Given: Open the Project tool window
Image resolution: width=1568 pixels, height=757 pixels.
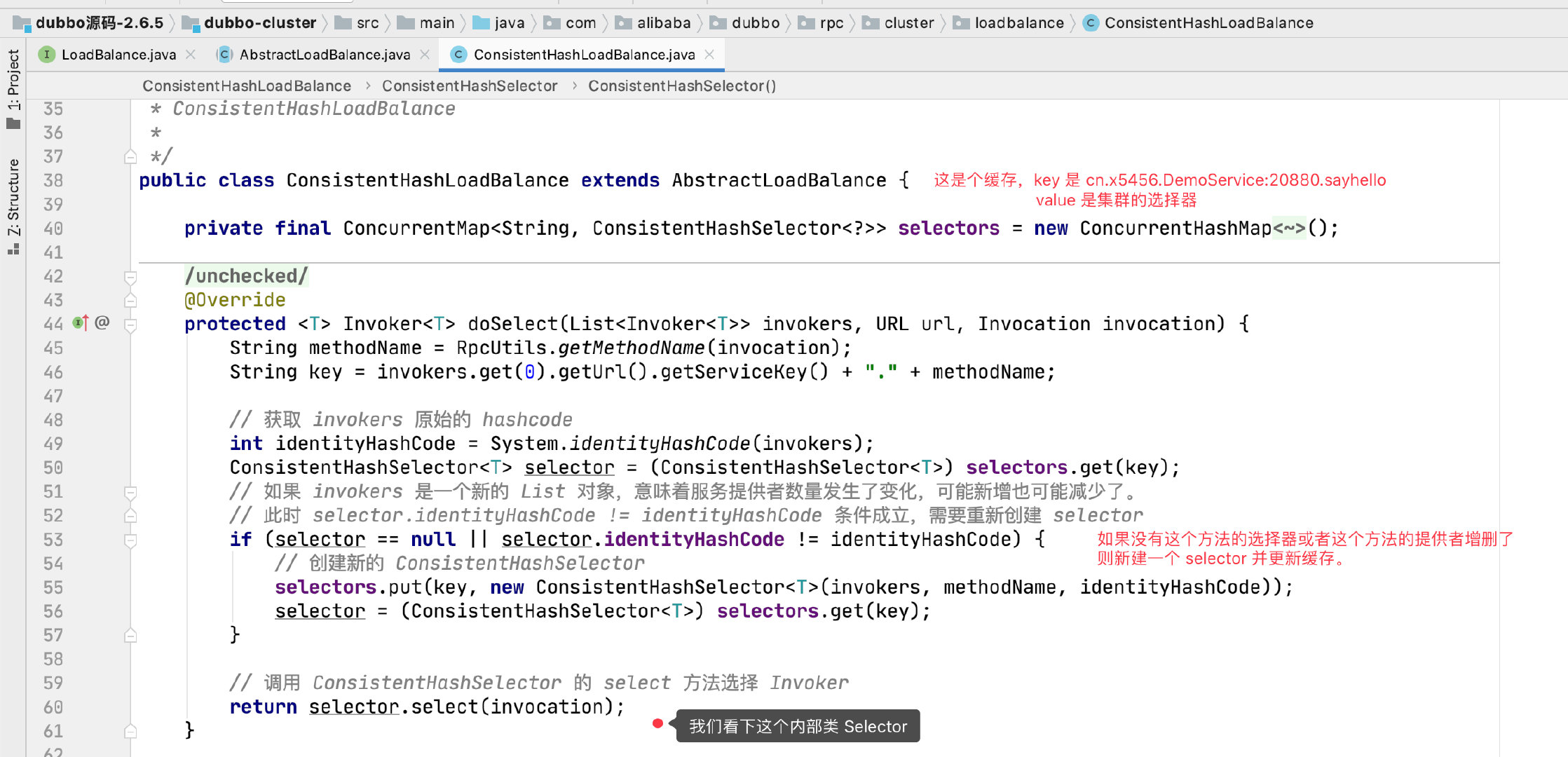Looking at the screenshot, I should tap(13, 89).
